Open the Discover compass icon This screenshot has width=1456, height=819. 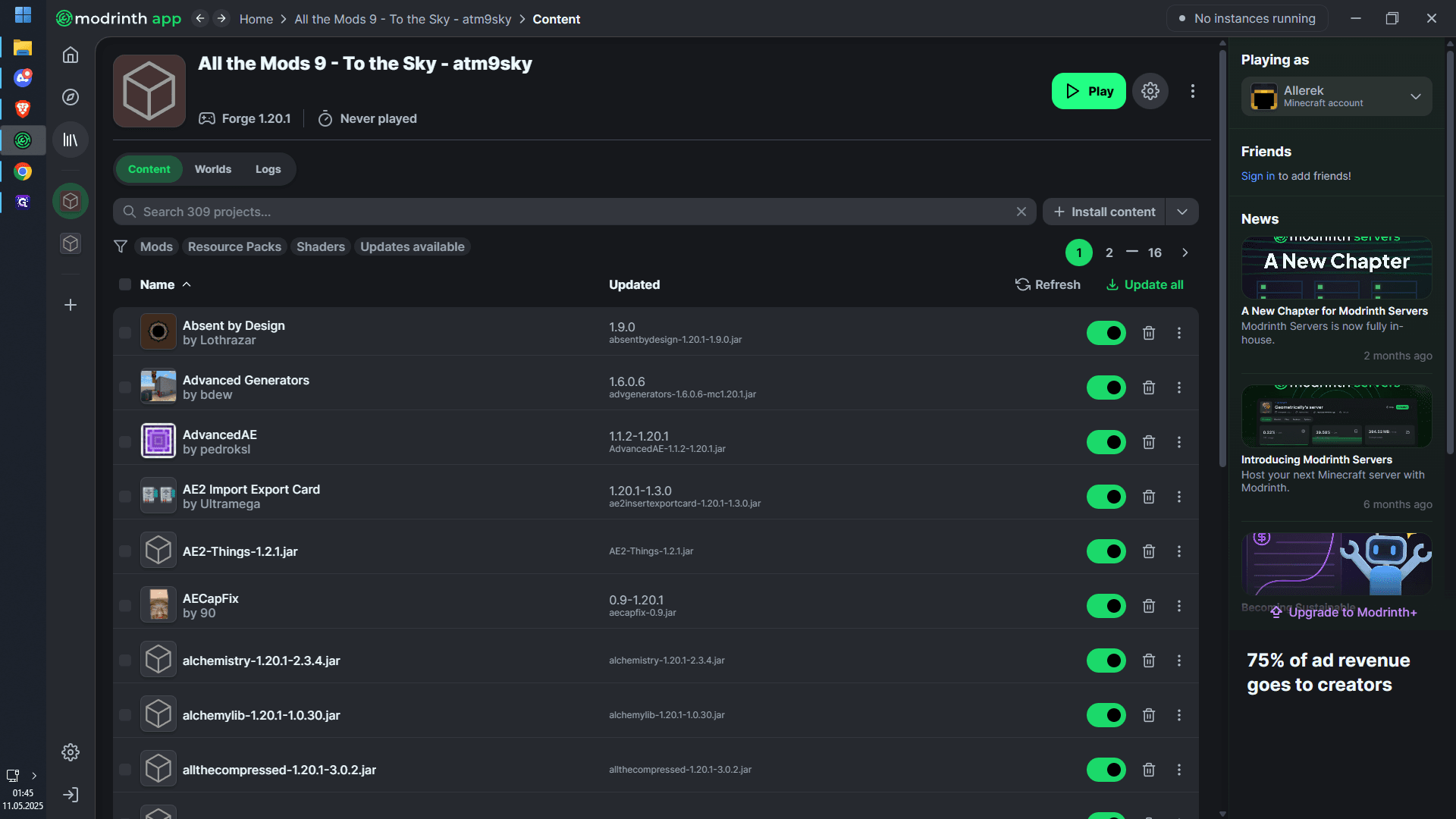coord(71,97)
